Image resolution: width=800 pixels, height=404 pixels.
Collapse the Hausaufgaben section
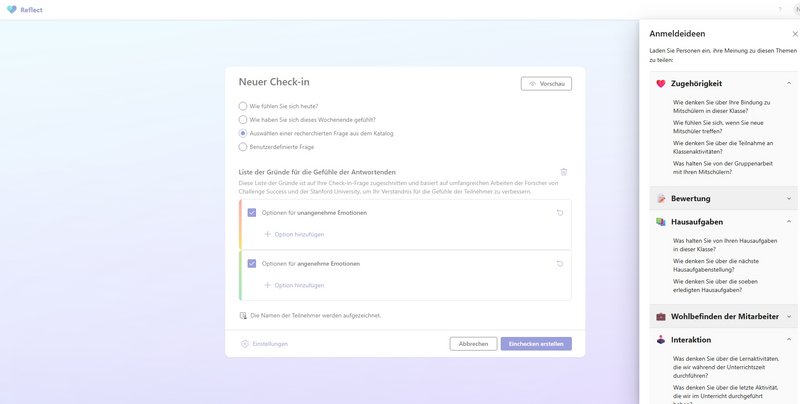click(789, 221)
